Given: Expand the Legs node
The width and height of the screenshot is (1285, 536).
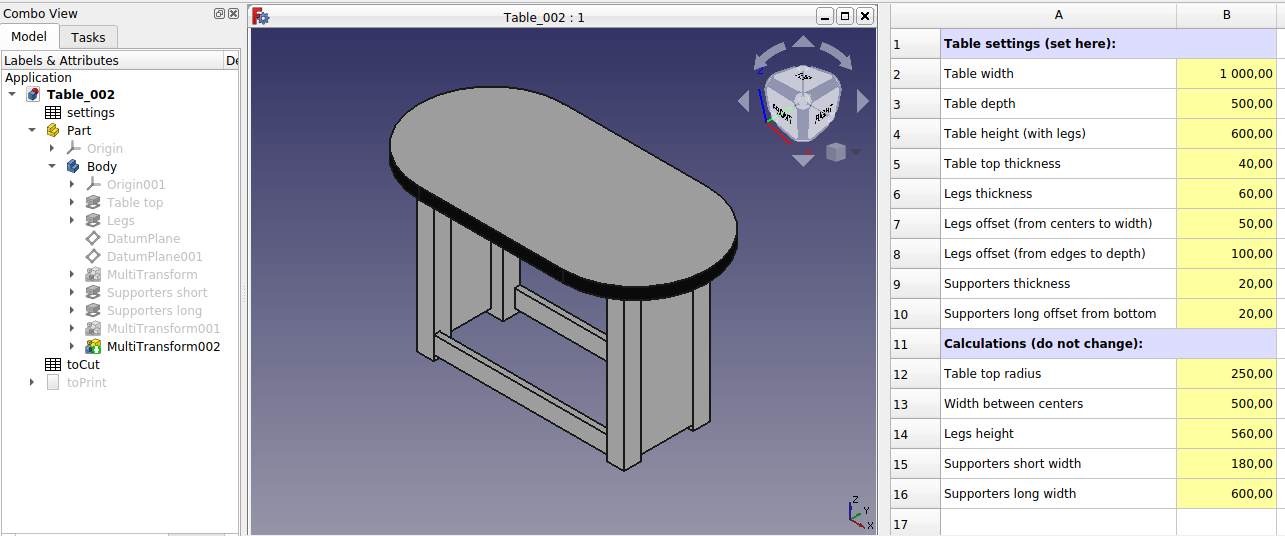Looking at the screenshot, I should 72,221.
